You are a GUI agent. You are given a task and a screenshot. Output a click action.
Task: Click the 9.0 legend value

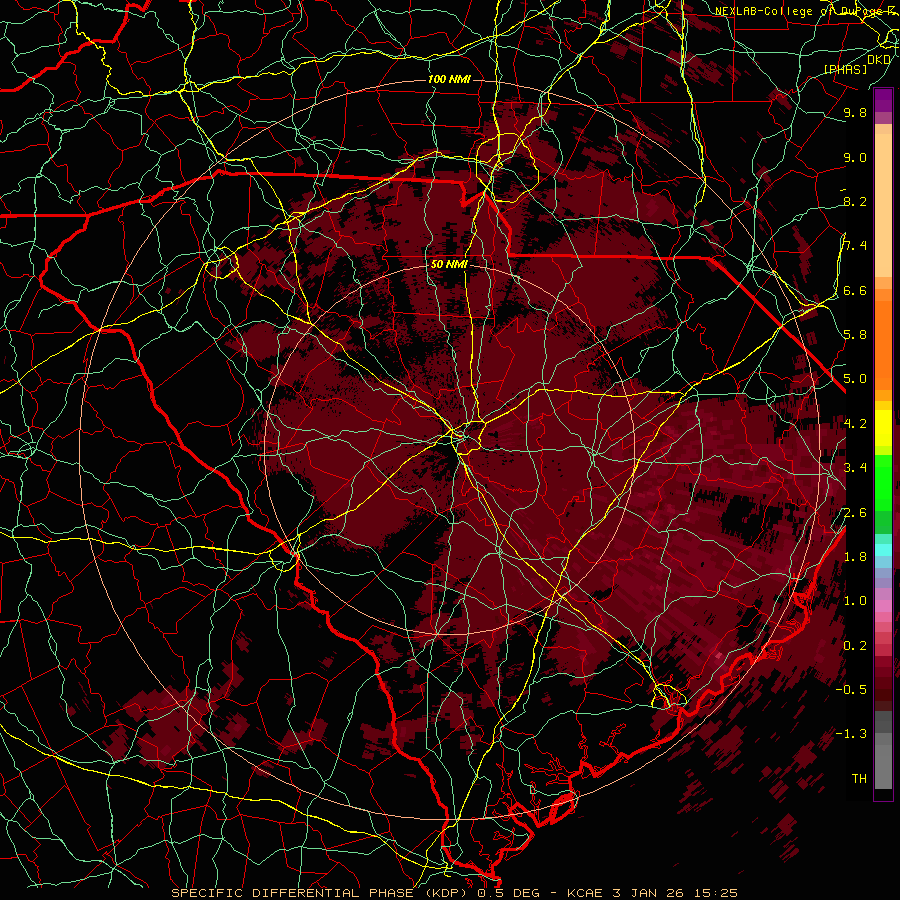click(x=855, y=157)
